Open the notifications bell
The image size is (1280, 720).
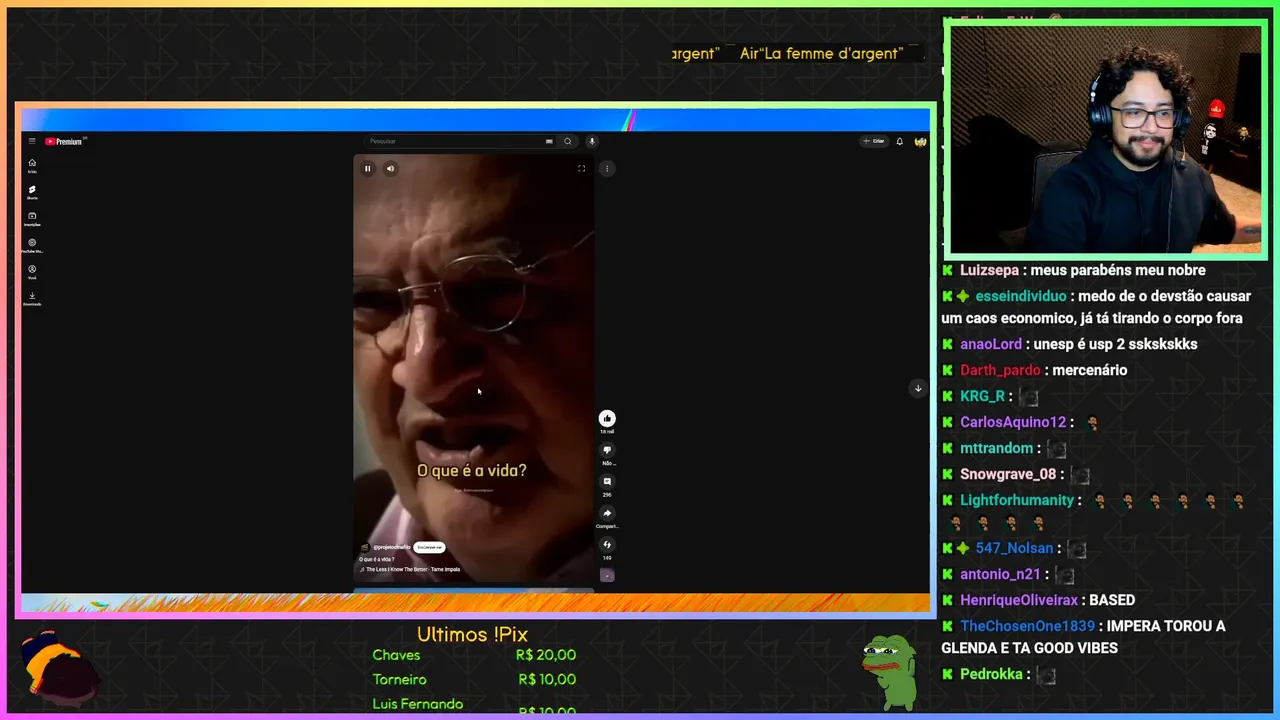coord(899,141)
